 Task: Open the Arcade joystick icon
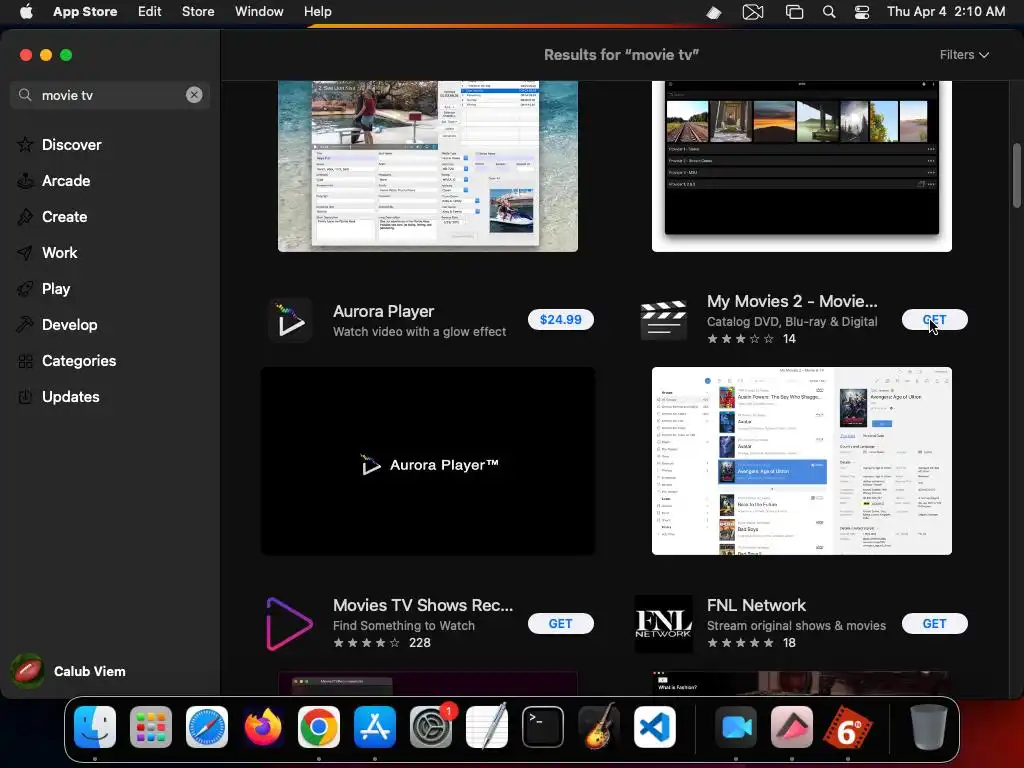point(25,181)
